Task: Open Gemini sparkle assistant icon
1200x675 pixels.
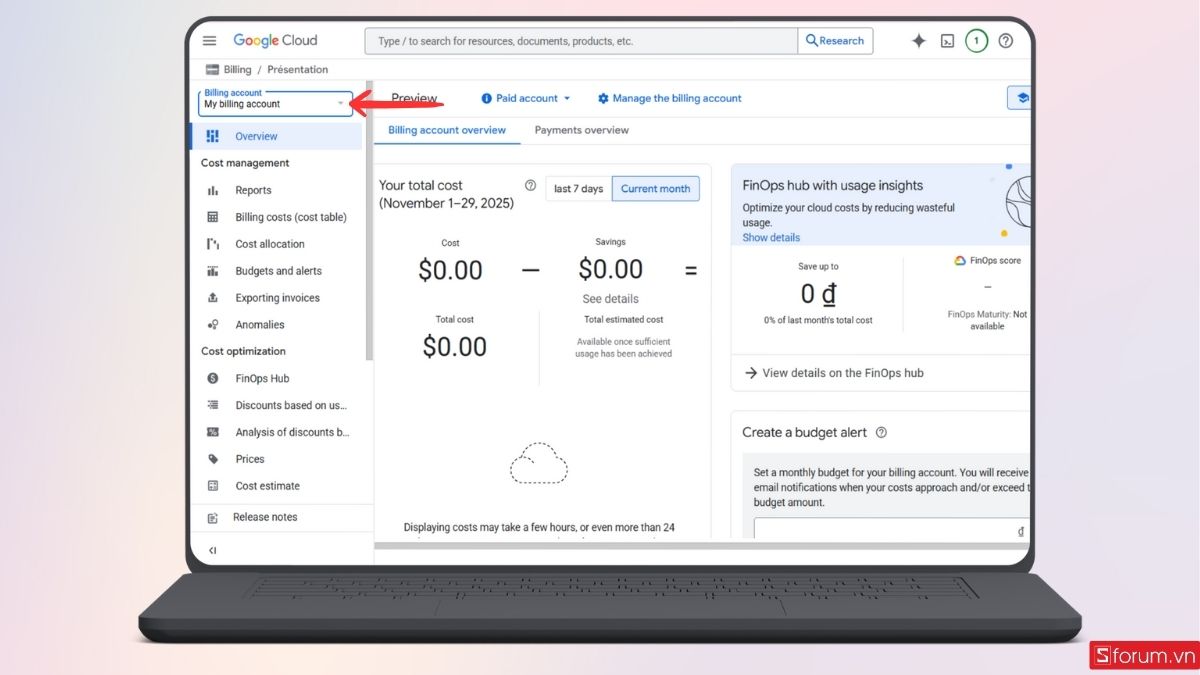Action: pos(919,41)
